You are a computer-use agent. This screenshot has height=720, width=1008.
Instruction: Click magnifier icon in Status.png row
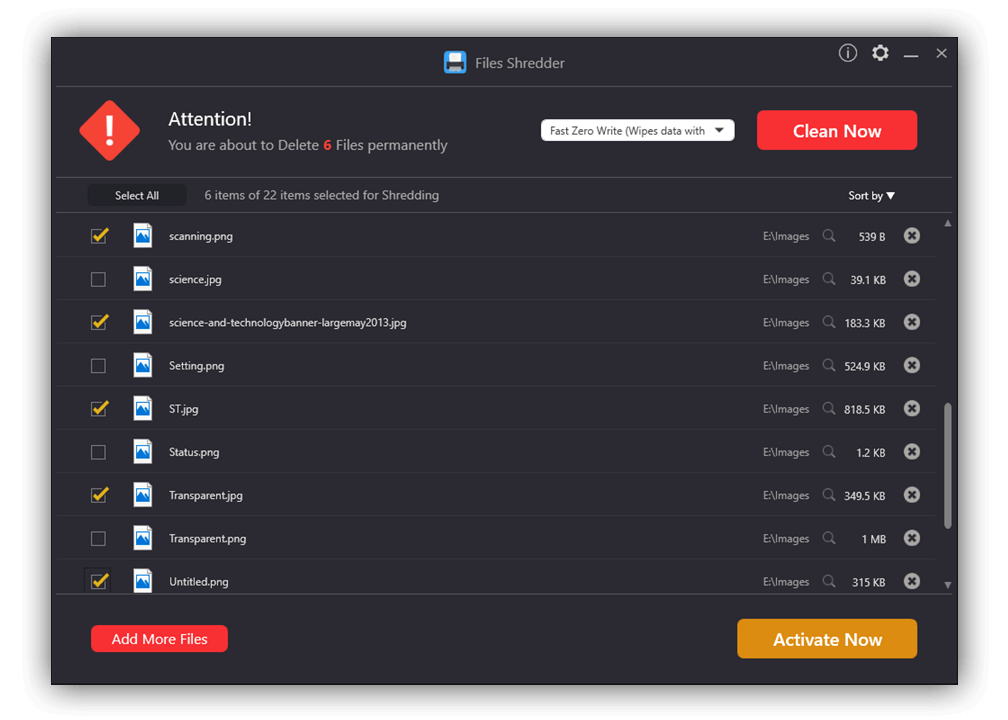pos(829,452)
